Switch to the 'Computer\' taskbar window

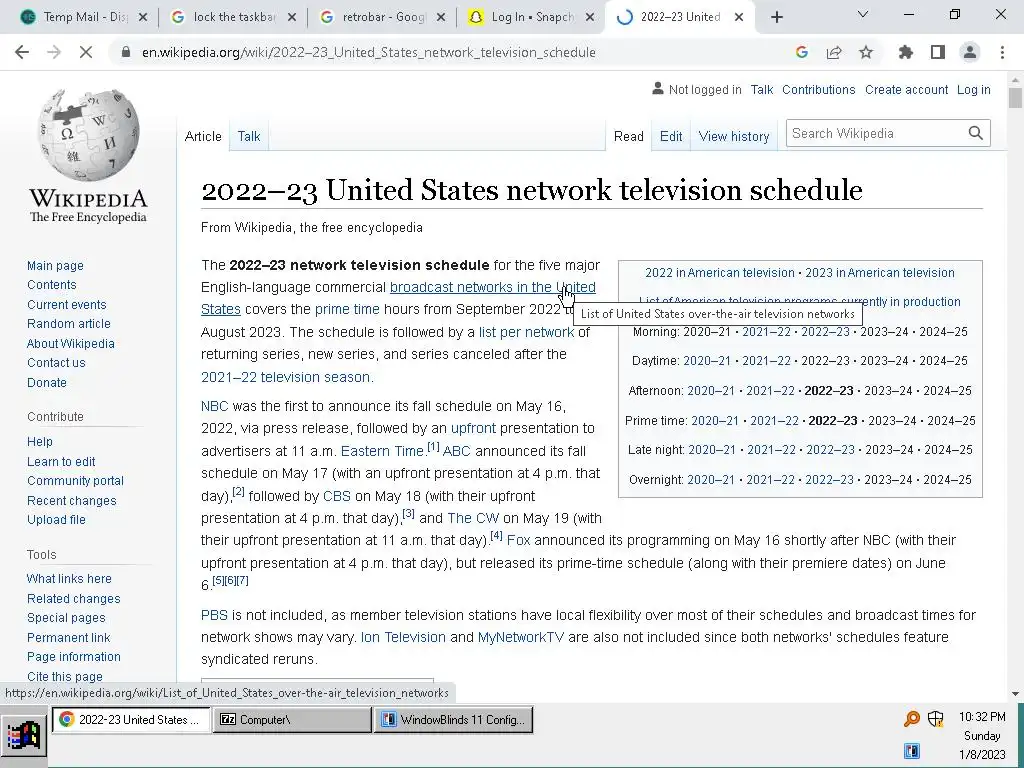(292, 720)
